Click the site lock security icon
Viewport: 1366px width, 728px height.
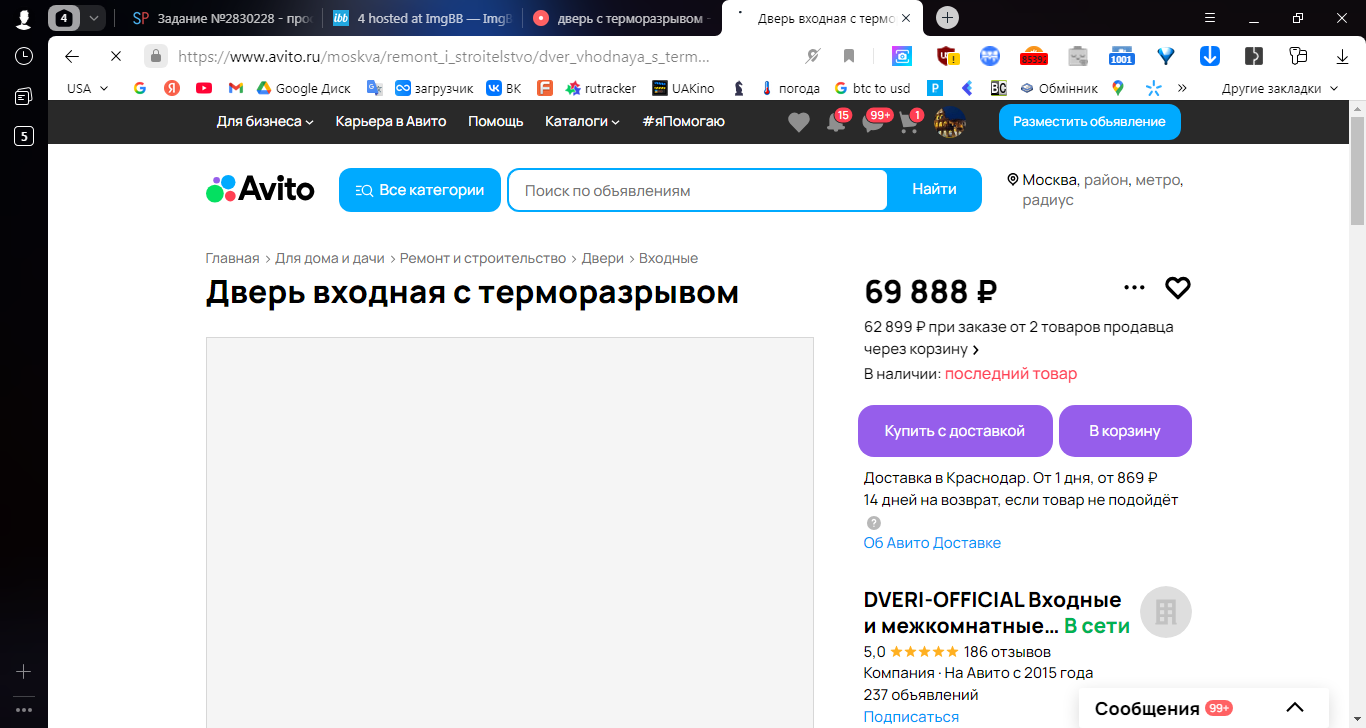[x=155, y=56]
